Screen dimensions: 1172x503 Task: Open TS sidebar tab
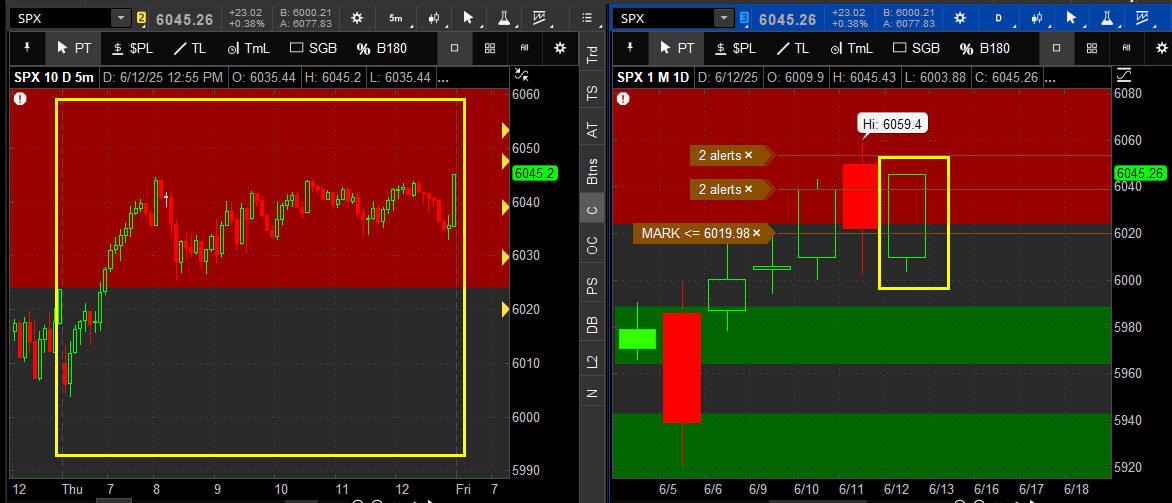[592, 93]
